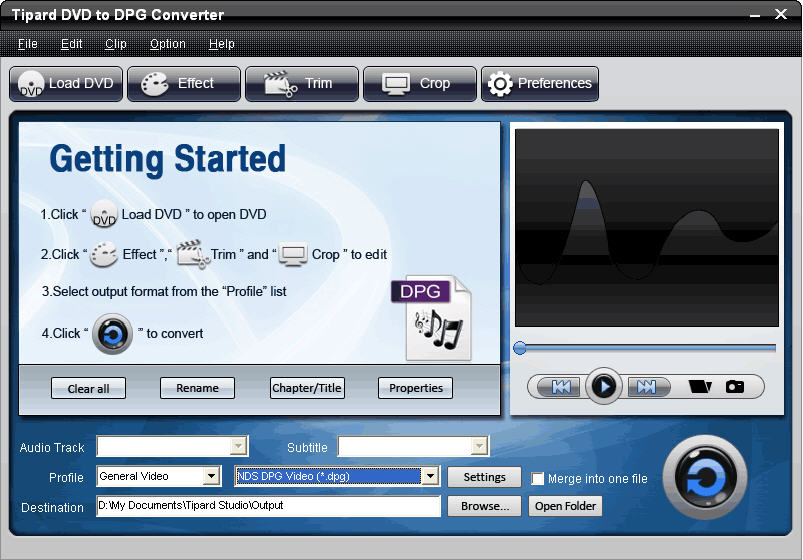Open the Trim tool
The width and height of the screenshot is (803, 560).
(302, 84)
